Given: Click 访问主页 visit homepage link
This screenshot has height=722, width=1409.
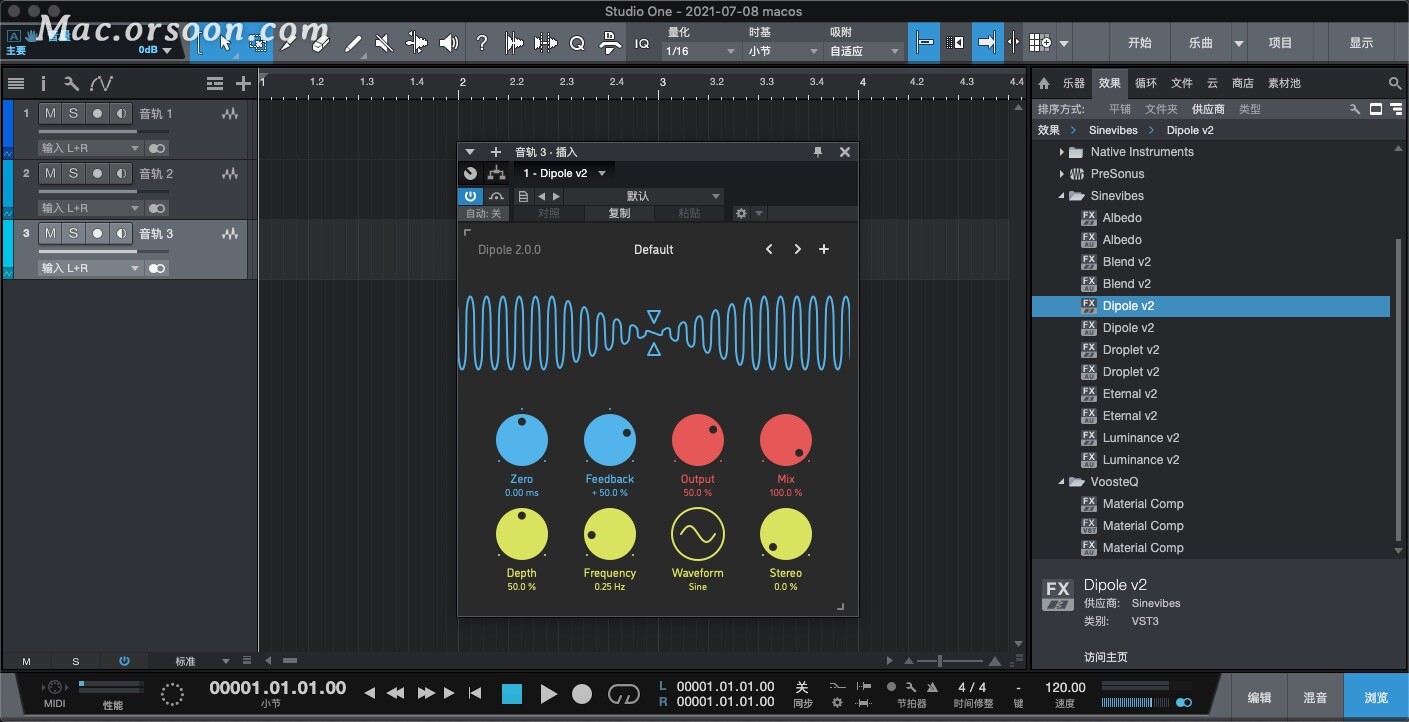Looking at the screenshot, I should click(1106, 657).
